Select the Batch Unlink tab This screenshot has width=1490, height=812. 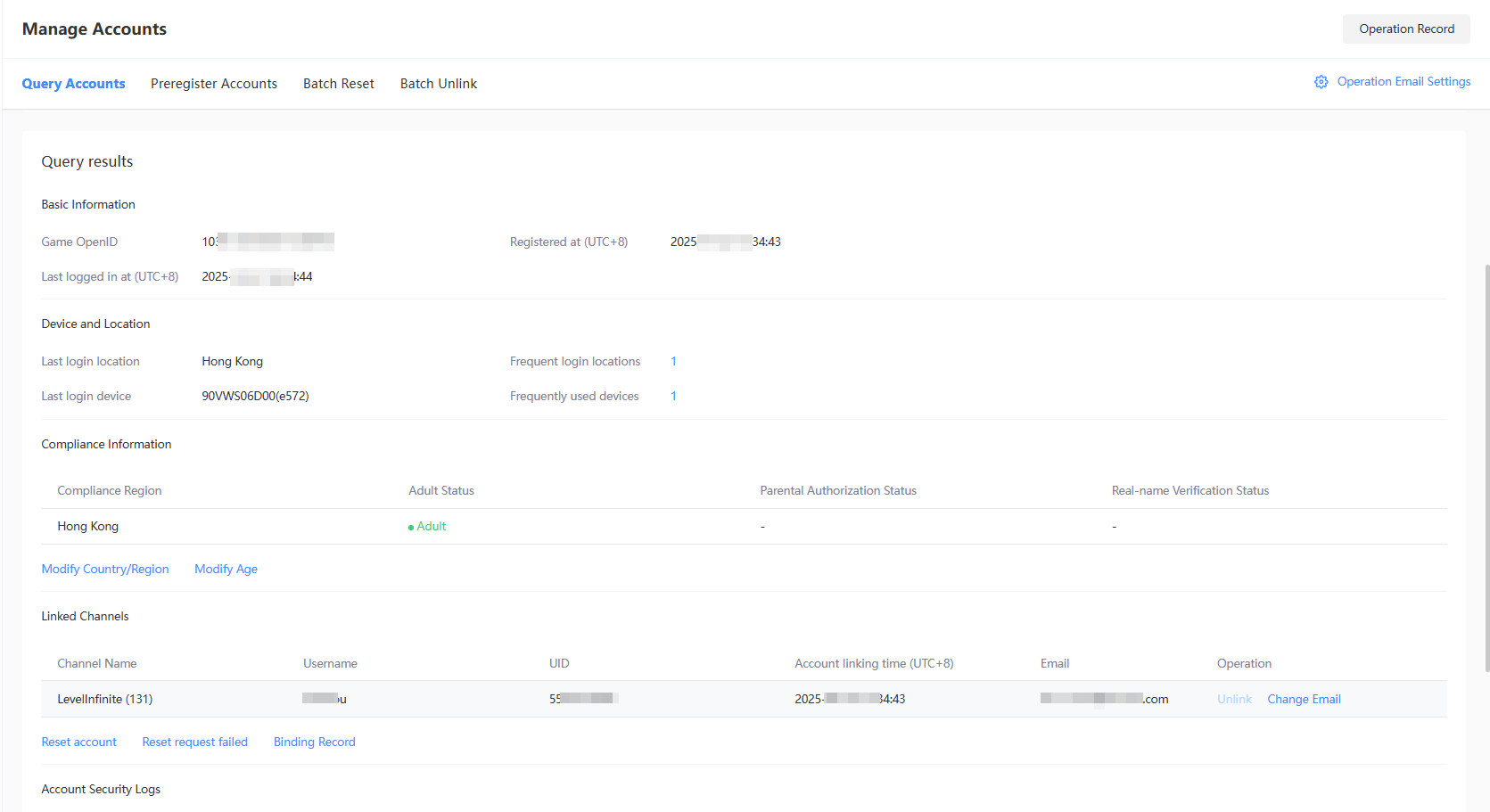click(439, 84)
